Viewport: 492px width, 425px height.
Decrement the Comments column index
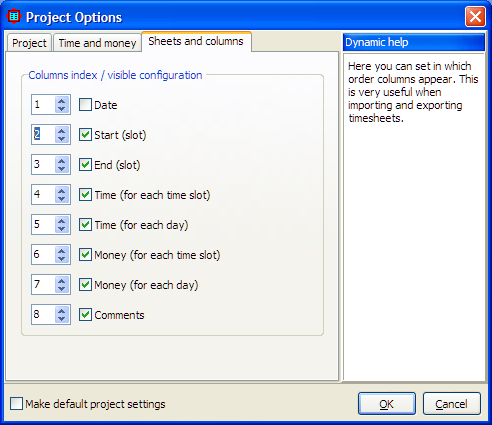(61, 319)
